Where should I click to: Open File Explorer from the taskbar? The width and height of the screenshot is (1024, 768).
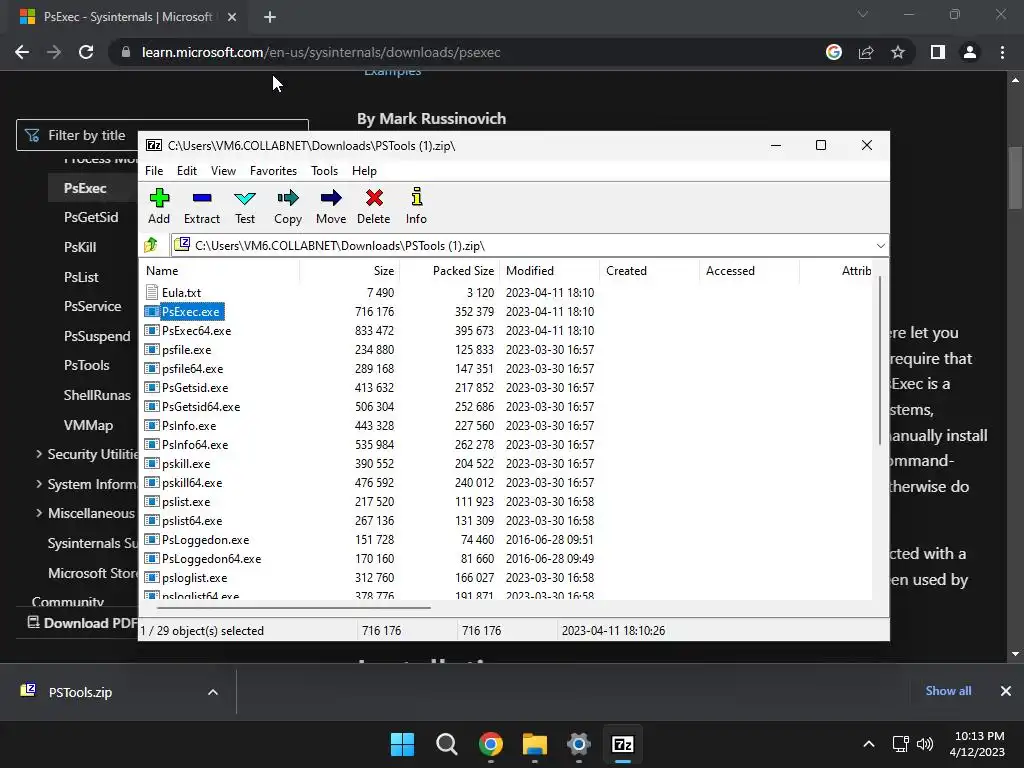pos(535,744)
